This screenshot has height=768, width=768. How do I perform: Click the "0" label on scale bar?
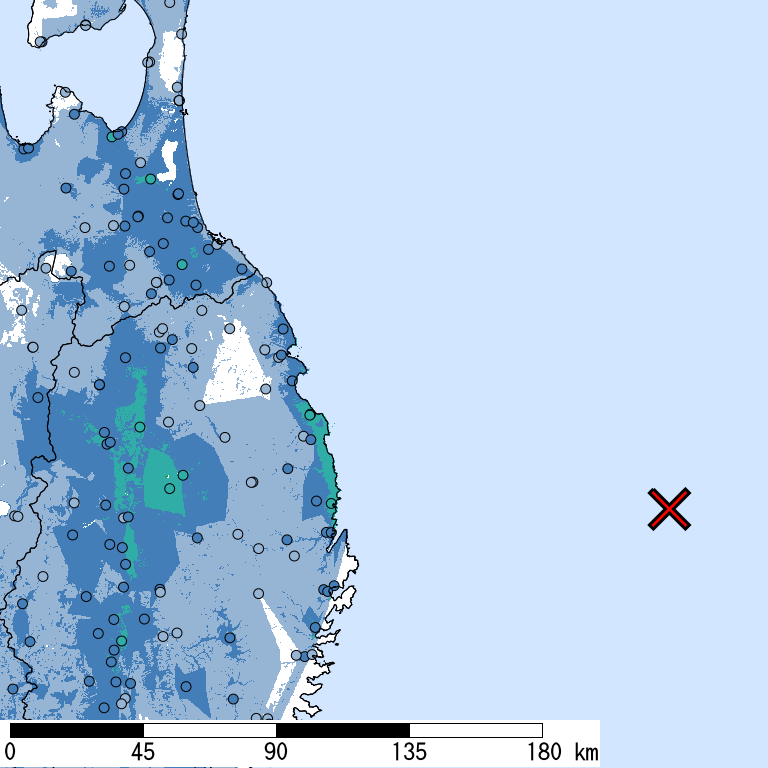[x=10, y=752]
